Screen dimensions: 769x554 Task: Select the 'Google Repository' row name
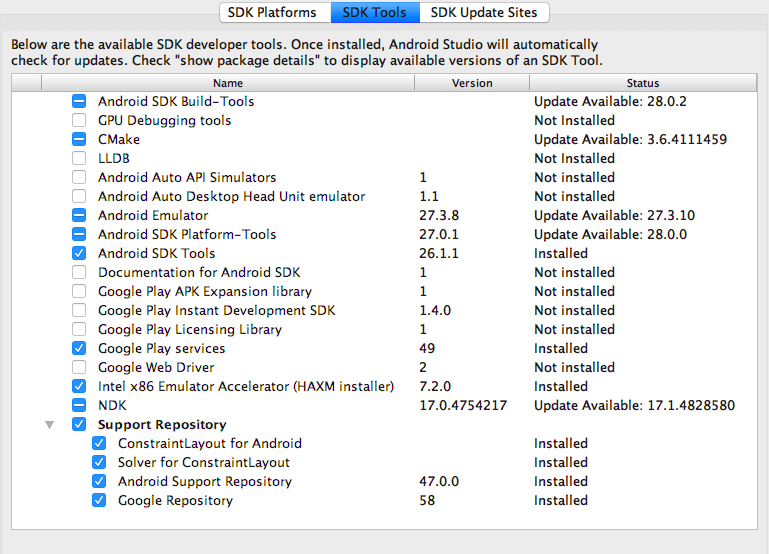(x=175, y=501)
